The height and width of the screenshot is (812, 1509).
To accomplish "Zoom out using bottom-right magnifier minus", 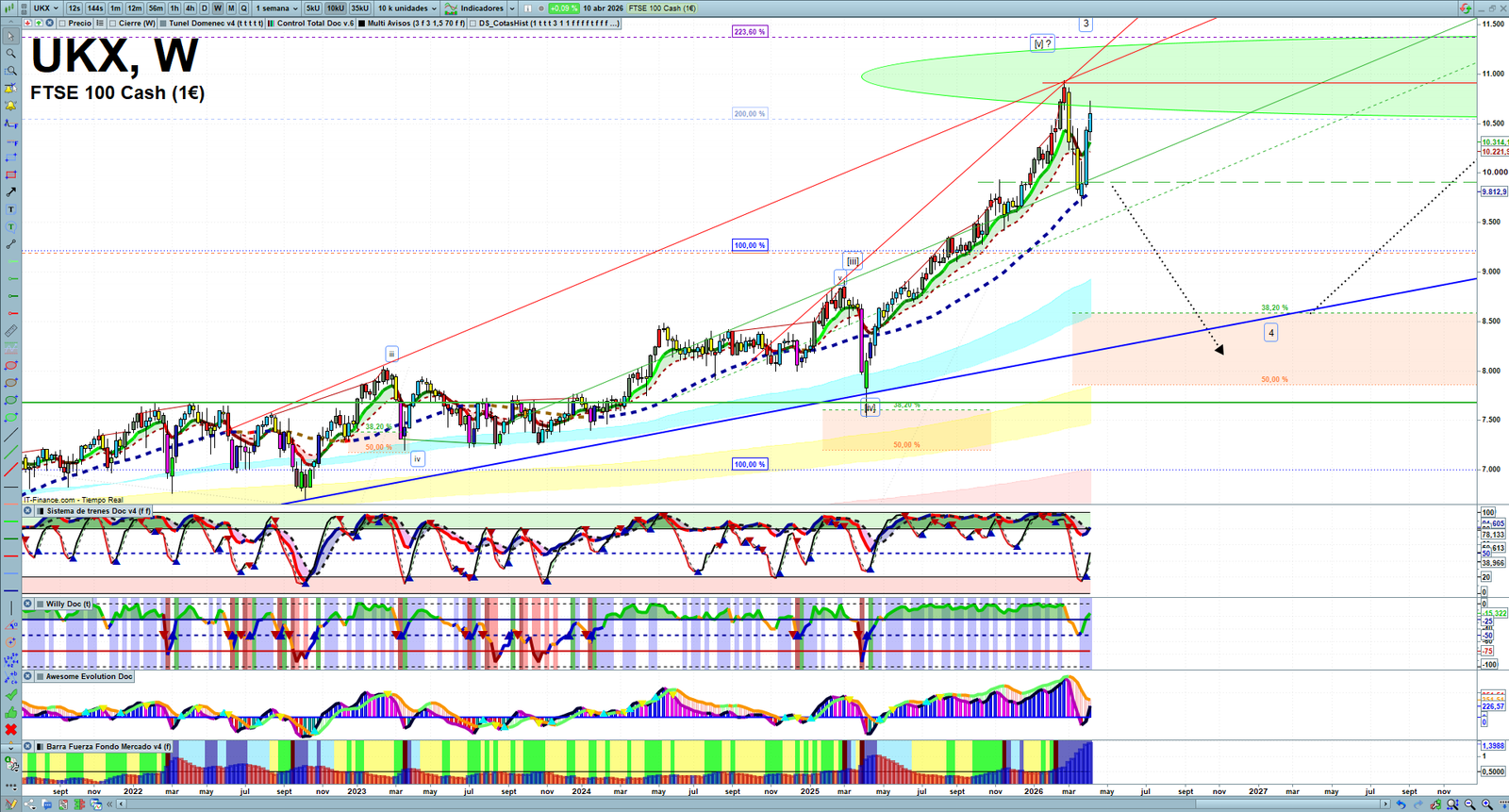I will click(1469, 804).
